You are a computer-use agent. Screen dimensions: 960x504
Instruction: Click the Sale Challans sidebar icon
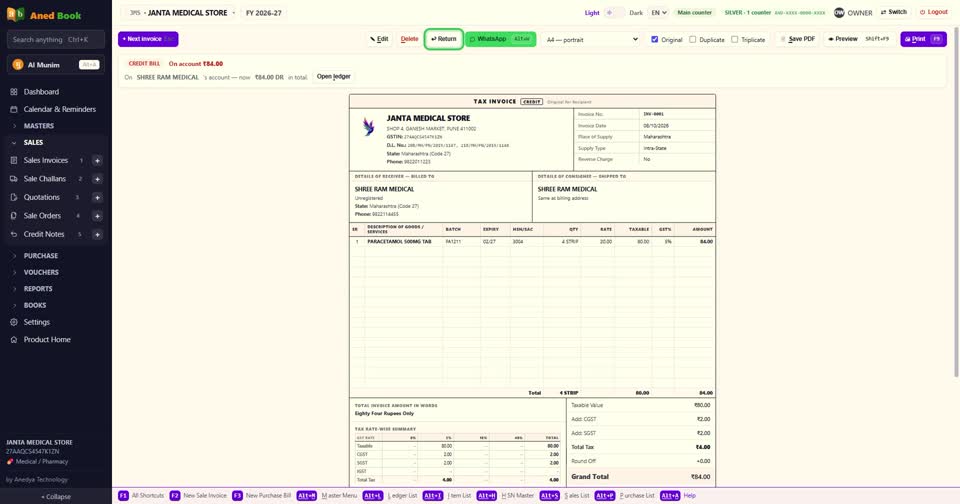pyautogui.click(x=14, y=179)
